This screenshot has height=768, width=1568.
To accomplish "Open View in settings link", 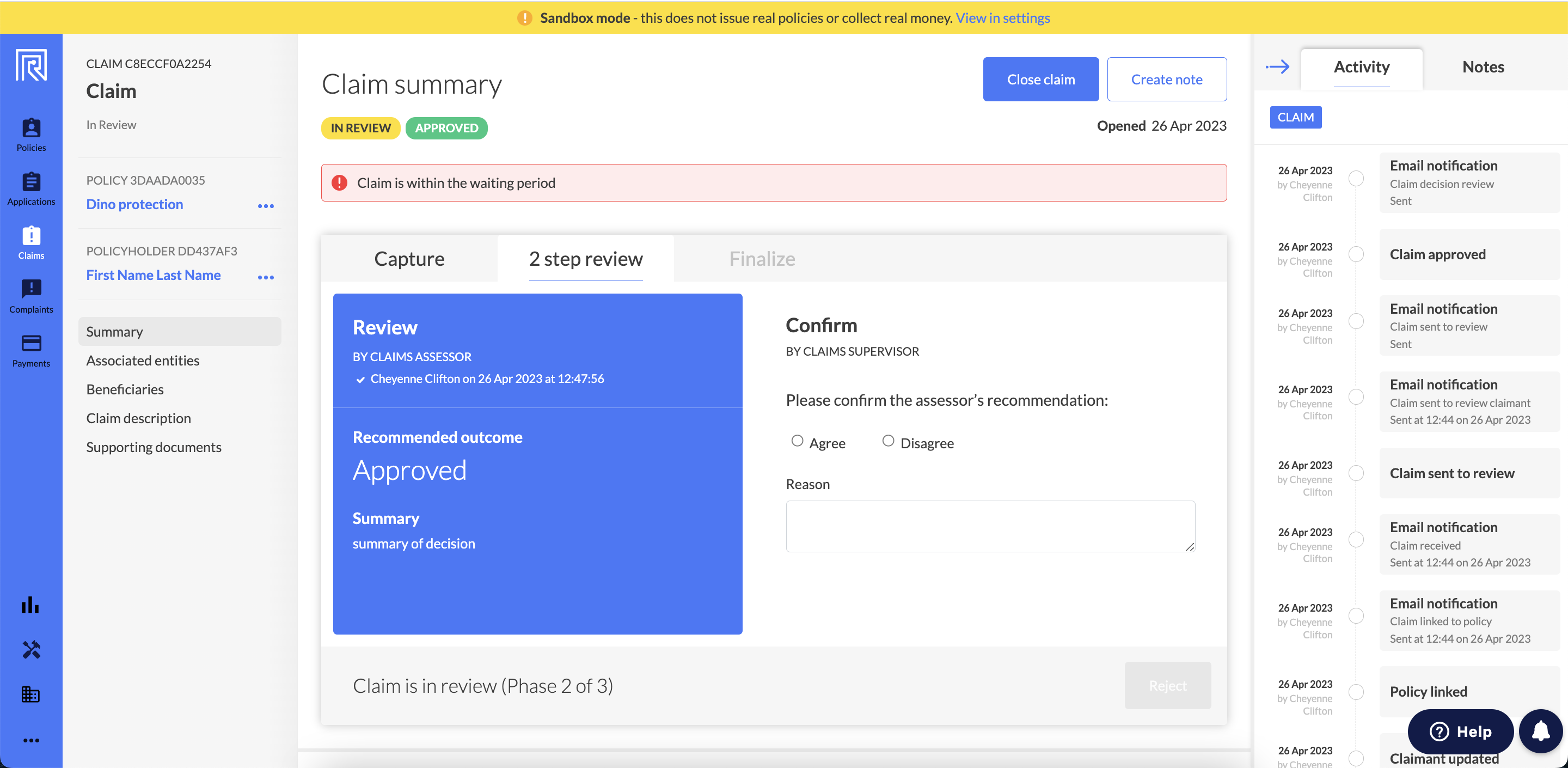I will coord(1002,17).
